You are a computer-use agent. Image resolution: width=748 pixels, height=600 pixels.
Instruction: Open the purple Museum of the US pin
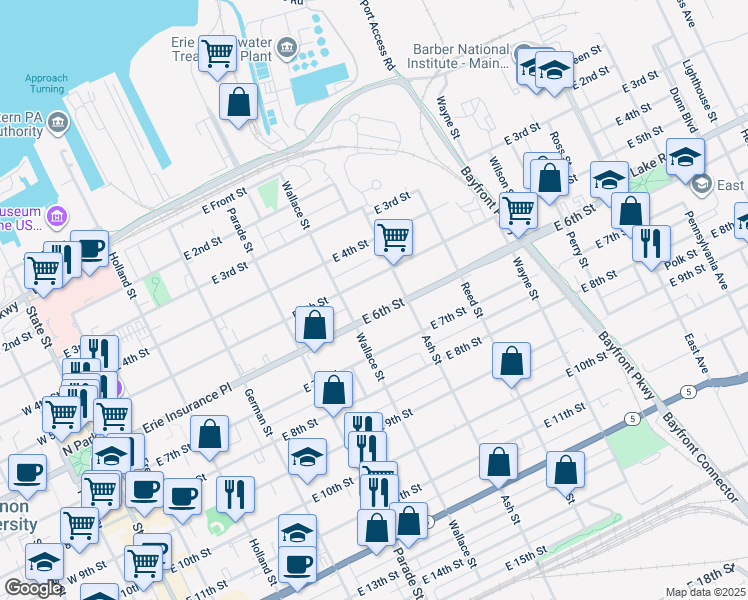point(57,217)
